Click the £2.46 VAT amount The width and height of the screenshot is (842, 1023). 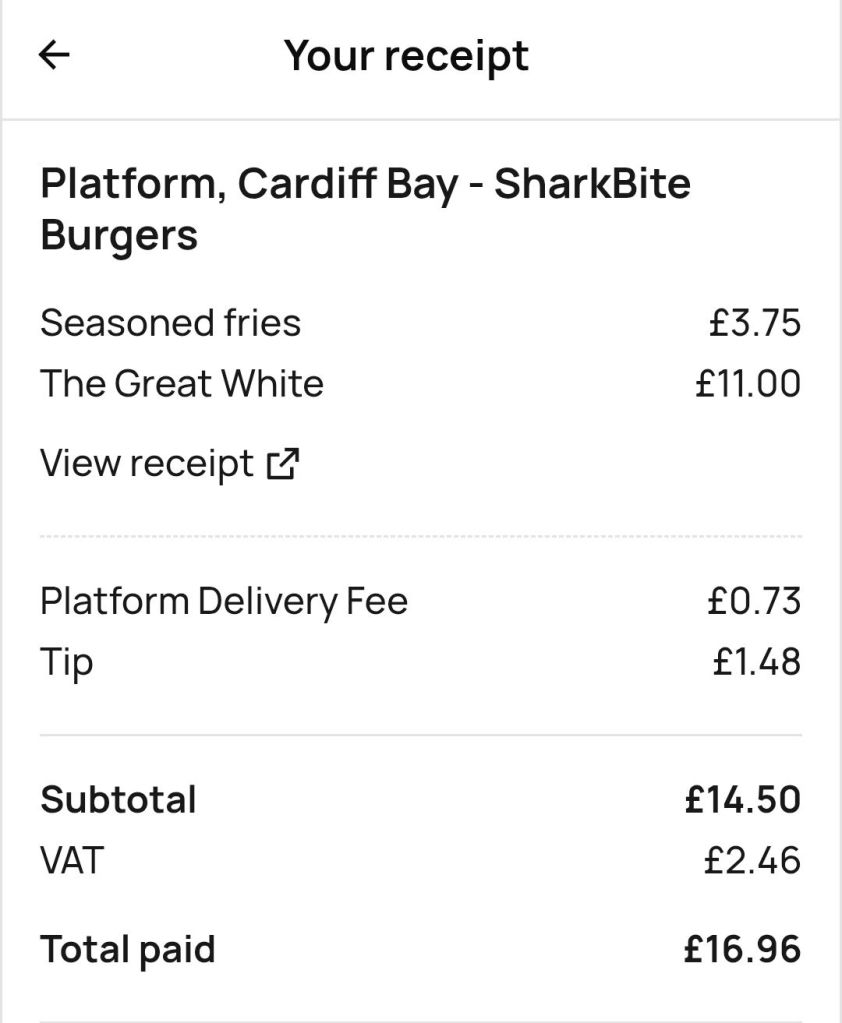[x=752, y=861]
